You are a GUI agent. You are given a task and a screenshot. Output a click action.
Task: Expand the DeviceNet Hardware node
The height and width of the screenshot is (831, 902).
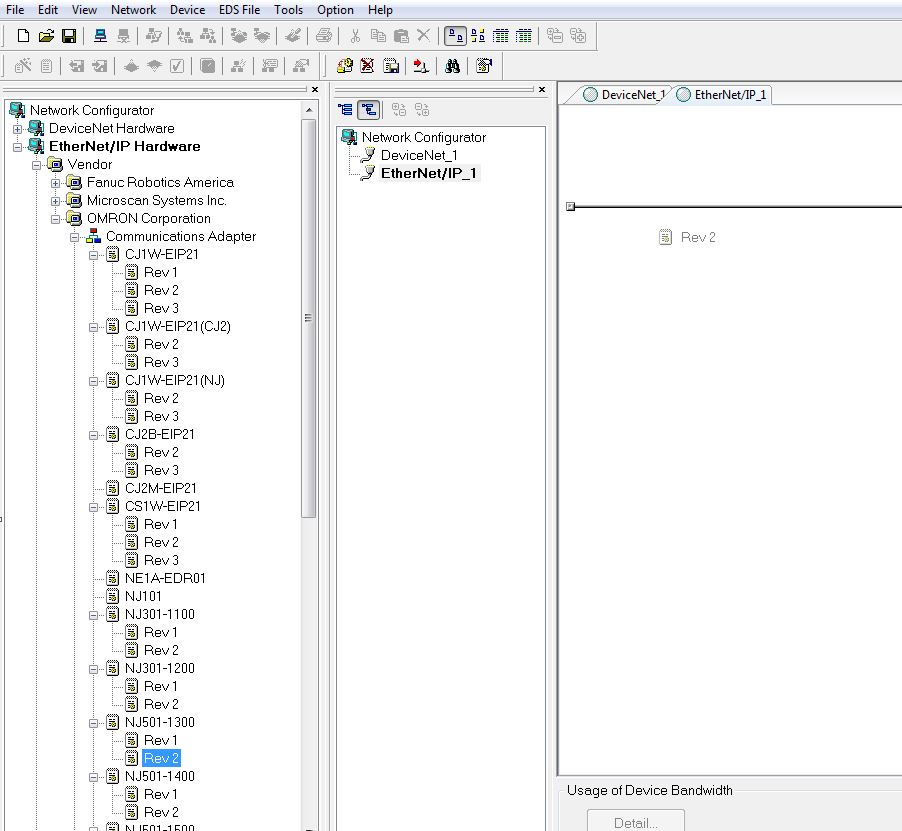pyautogui.click(x=17, y=129)
